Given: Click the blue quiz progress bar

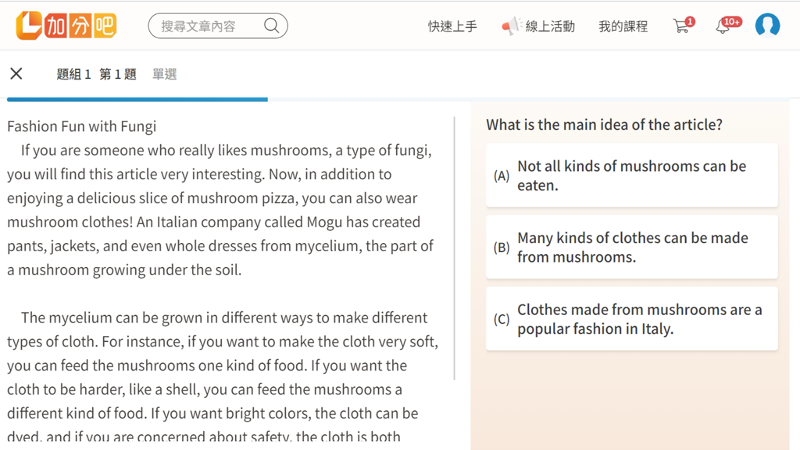Looking at the screenshot, I should click(x=137, y=99).
